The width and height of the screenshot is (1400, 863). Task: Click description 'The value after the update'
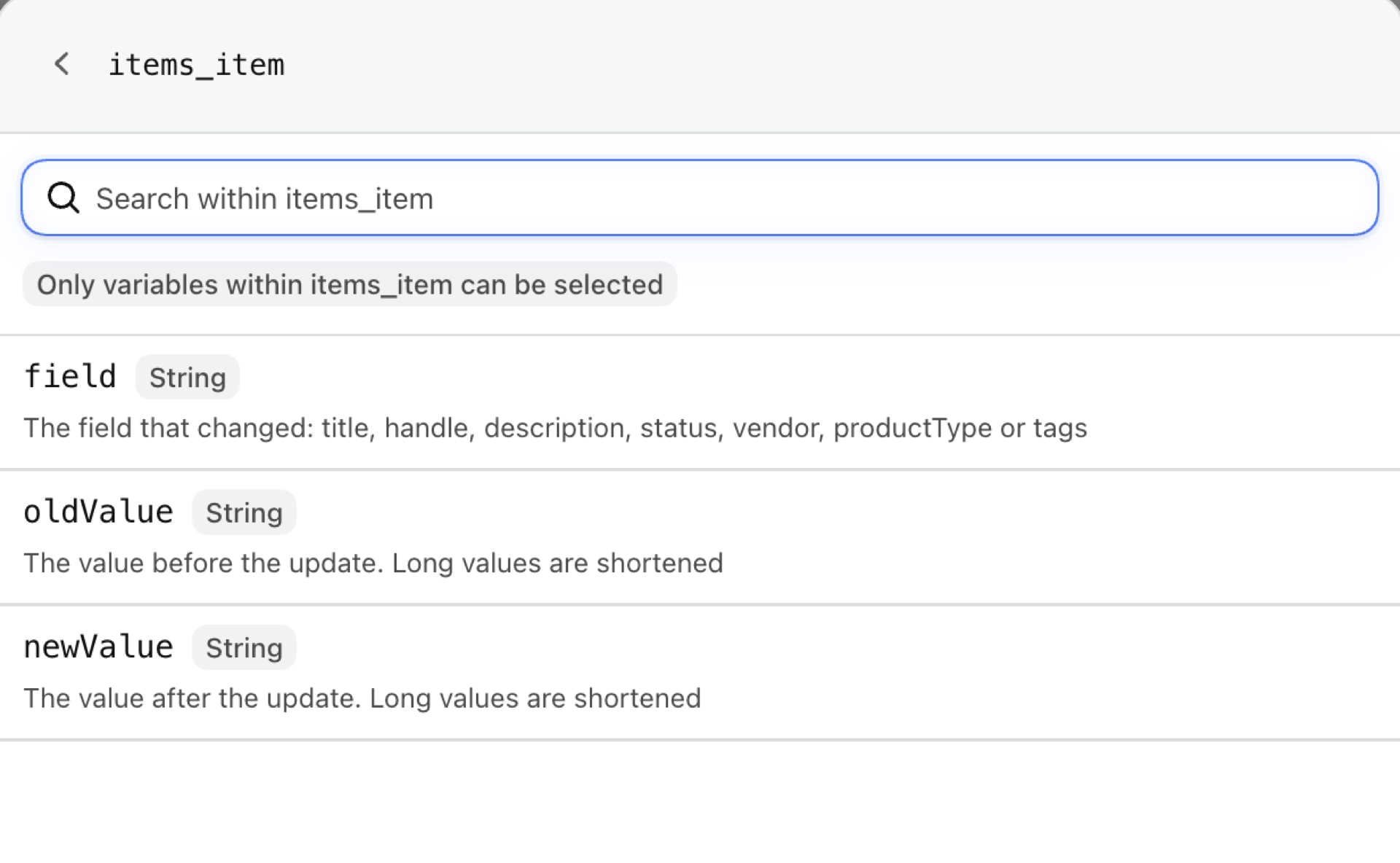pos(362,698)
